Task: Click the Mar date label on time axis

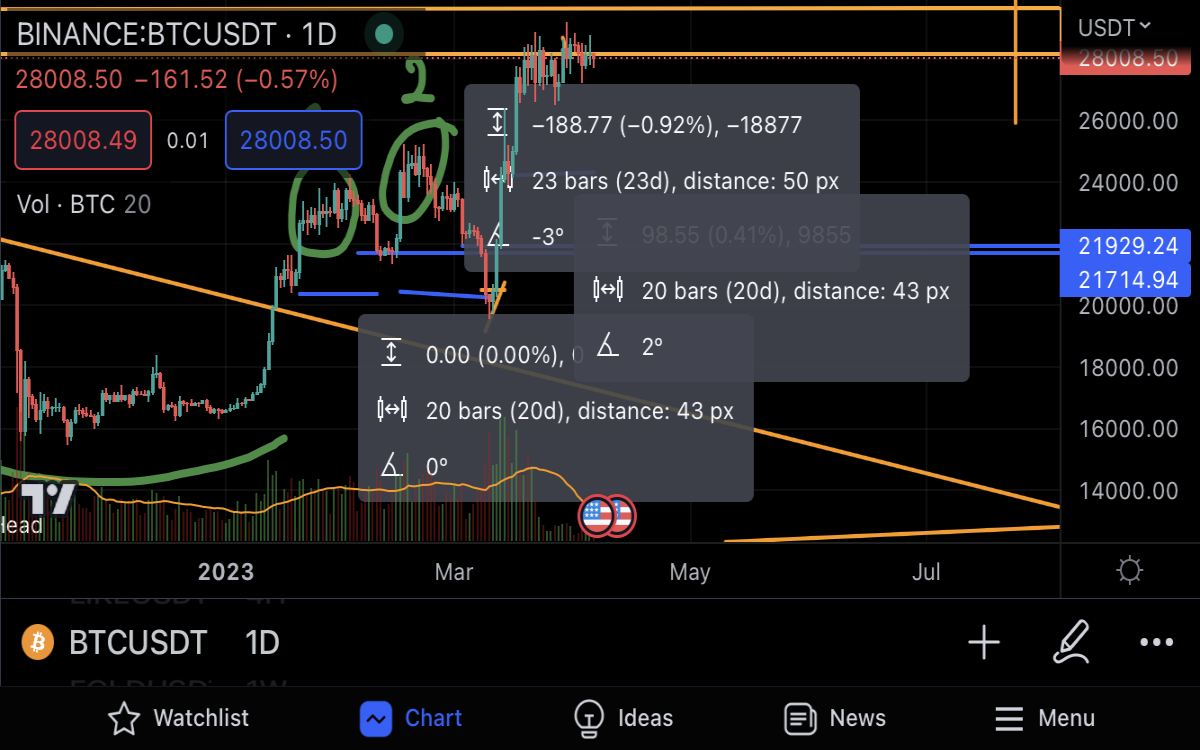Action: coord(454,572)
